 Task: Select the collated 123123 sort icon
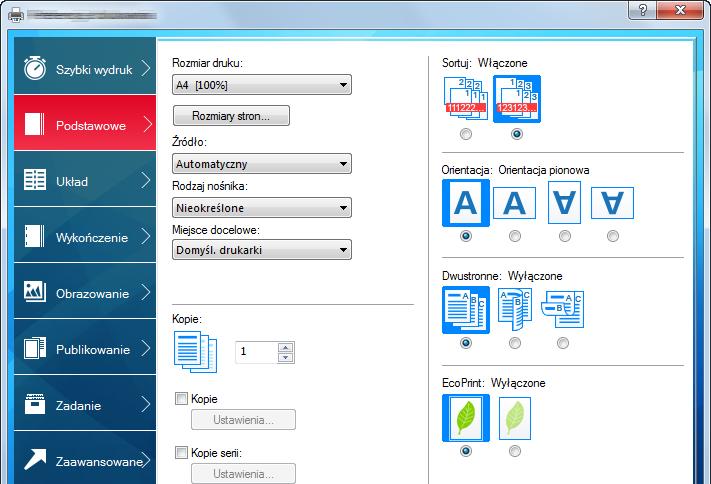click(516, 99)
